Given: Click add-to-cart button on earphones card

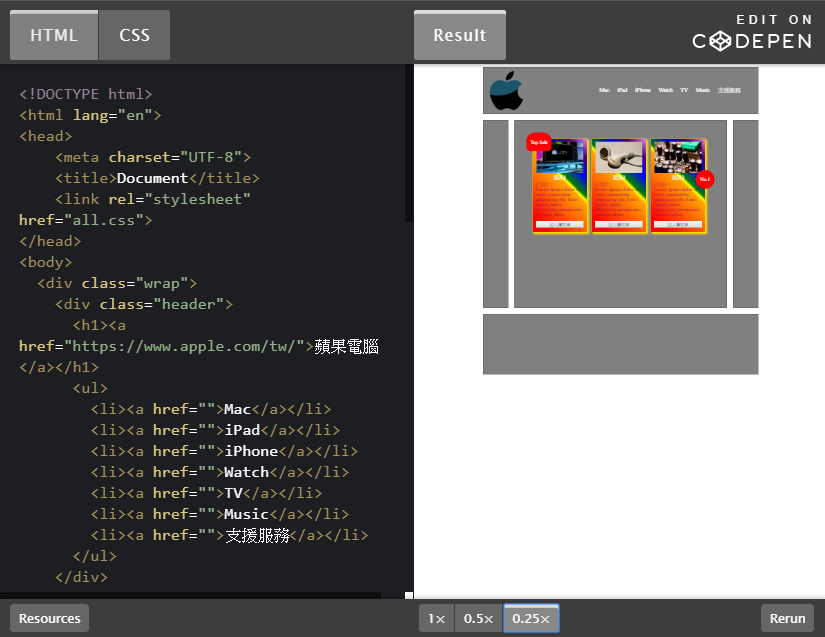Looking at the screenshot, I should coord(619,225).
